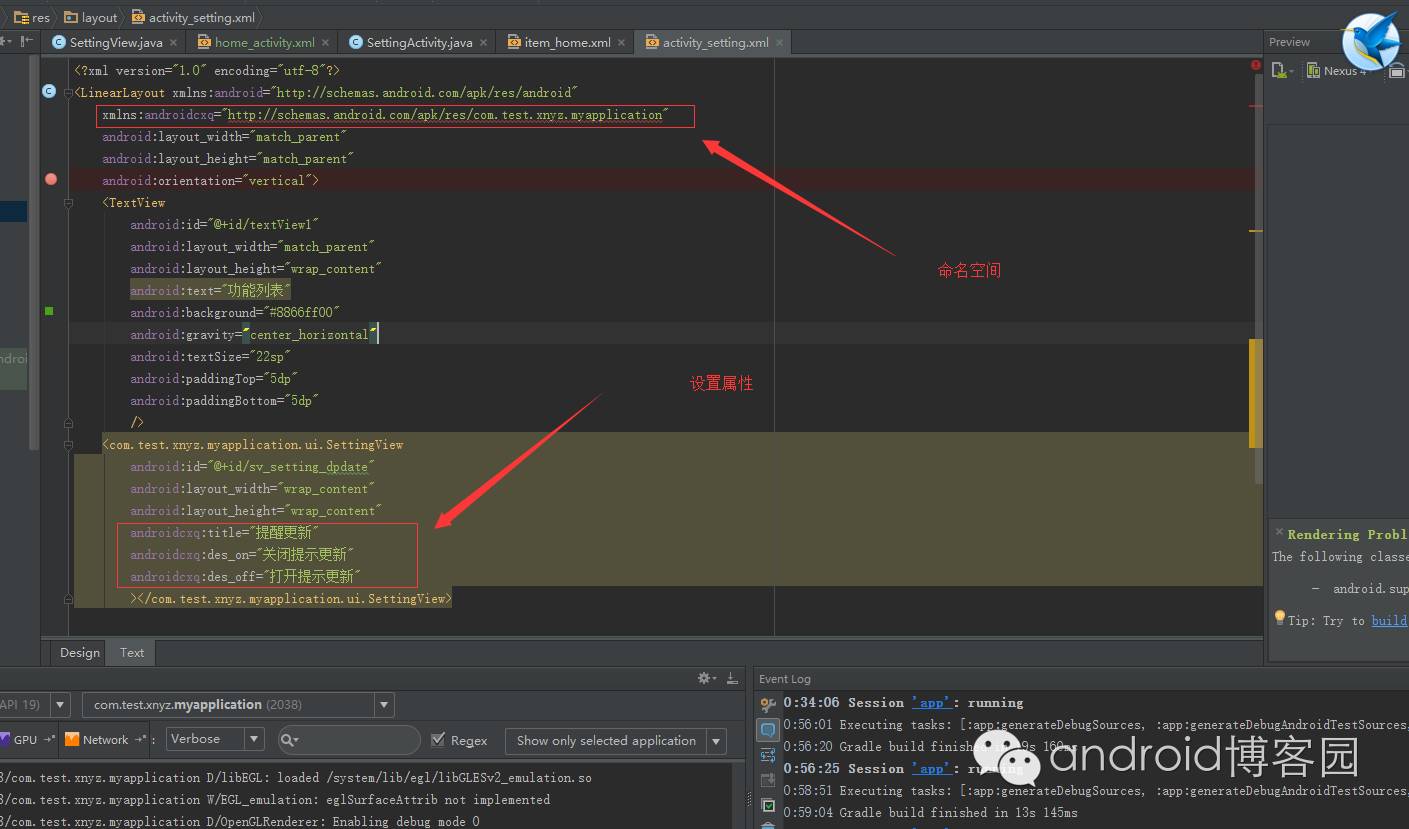The height and width of the screenshot is (829, 1409).
Task: Click the OpenGLRenderer debug mode log line
Action: tap(240, 822)
